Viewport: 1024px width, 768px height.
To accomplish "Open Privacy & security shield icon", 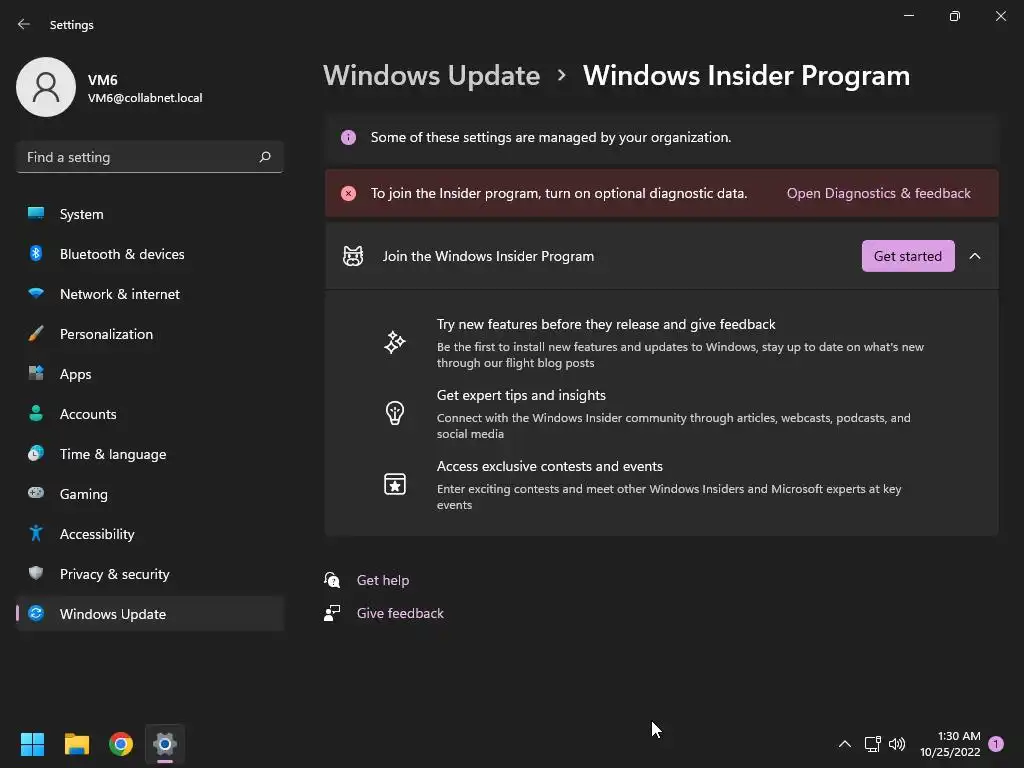I will (36, 574).
